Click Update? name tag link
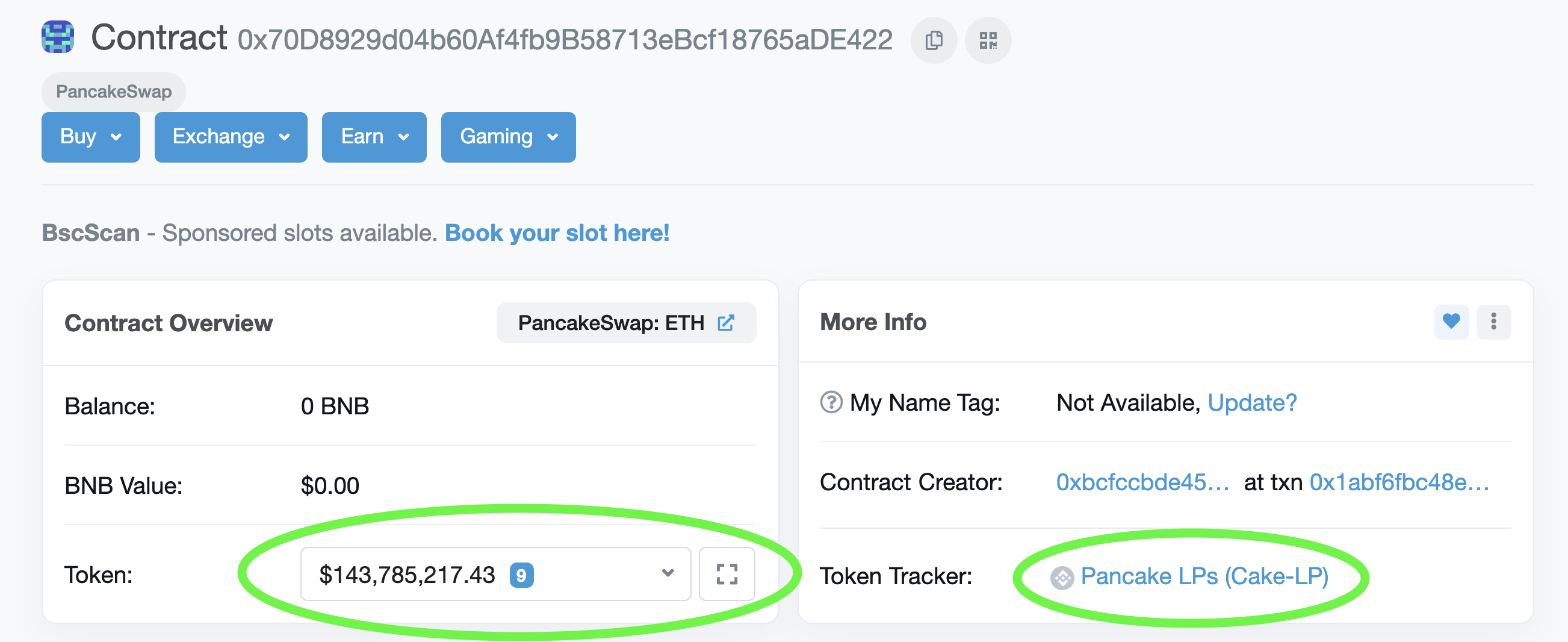This screenshot has width=1568, height=642. 1252,403
